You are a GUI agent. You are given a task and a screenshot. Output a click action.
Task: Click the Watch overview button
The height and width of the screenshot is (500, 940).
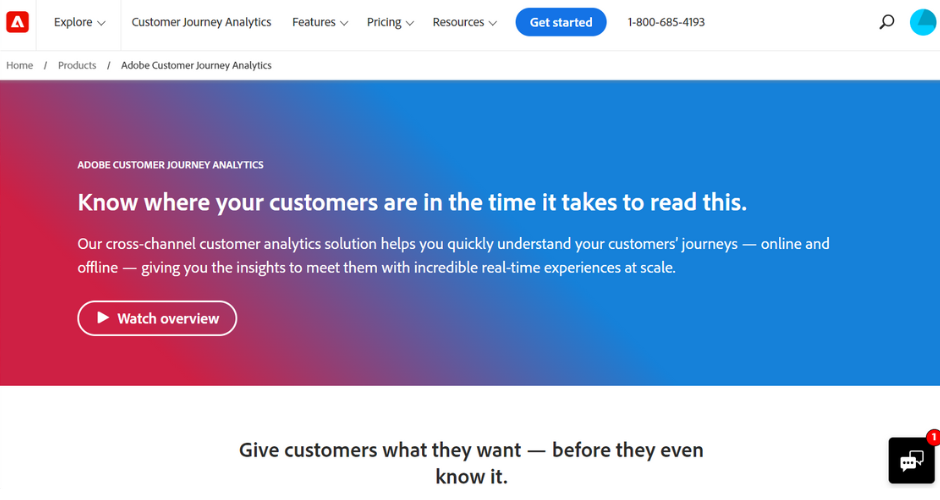pos(157,318)
